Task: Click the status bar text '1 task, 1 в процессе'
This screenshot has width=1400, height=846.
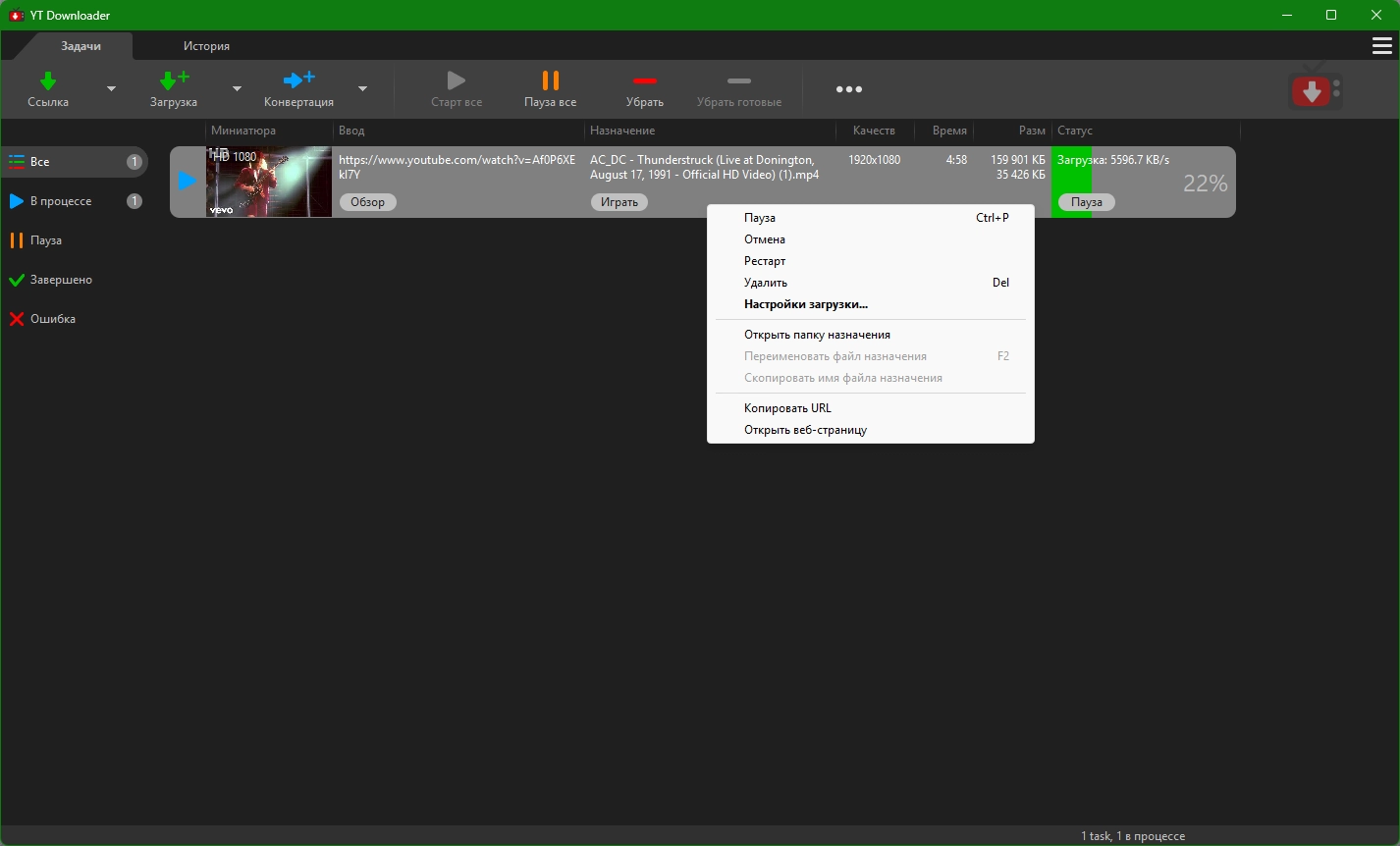Action: [1133, 836]
